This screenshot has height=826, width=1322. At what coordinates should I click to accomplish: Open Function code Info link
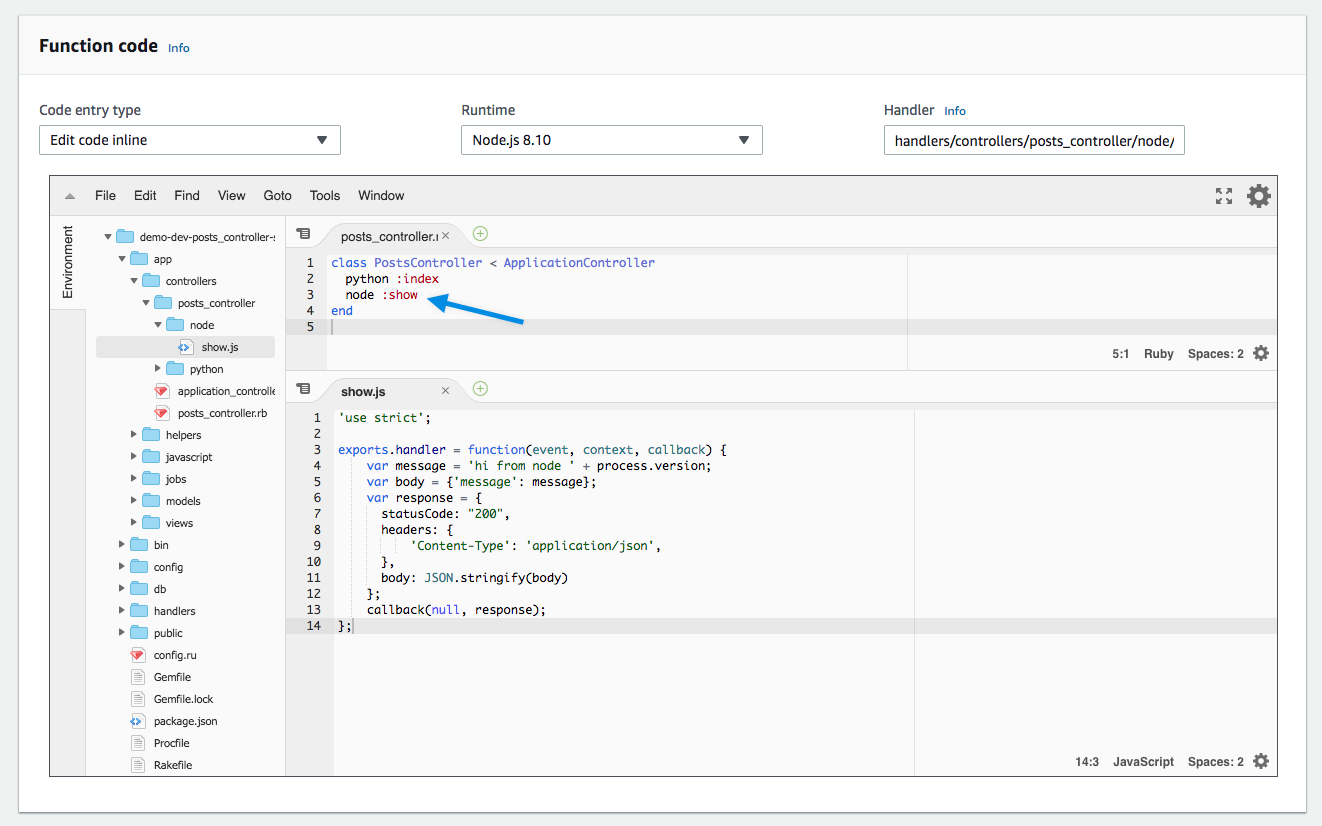coord(178,48)
